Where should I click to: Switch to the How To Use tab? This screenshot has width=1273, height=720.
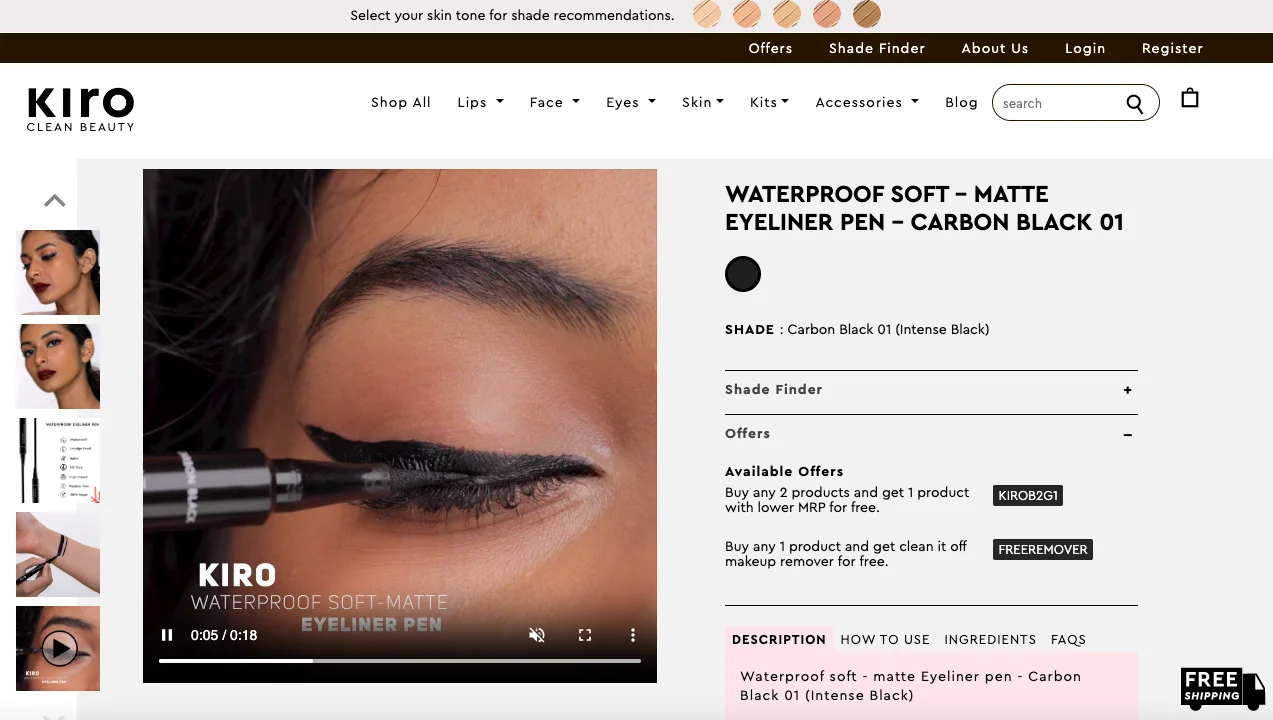(x=885, y=639)
